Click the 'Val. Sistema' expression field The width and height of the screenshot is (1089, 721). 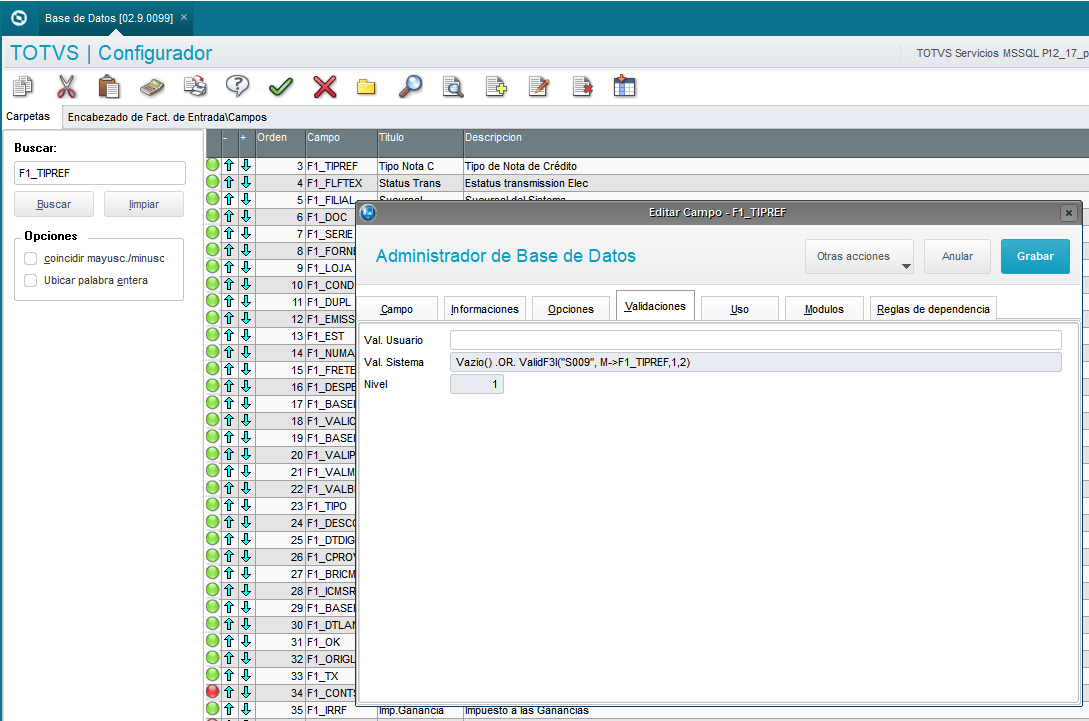[x=756, y=362]
